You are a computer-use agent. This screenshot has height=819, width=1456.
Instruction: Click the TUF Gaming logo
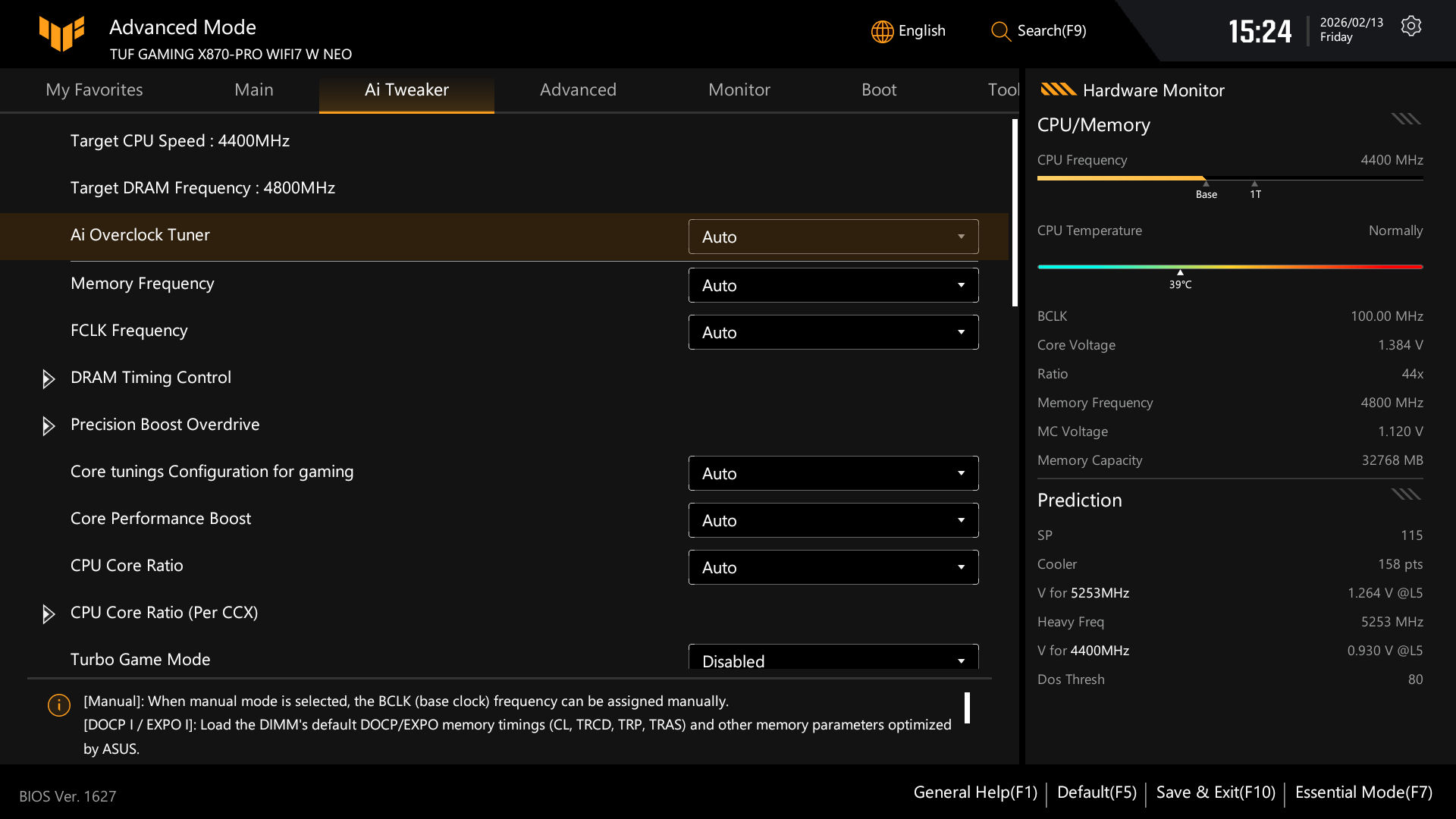point(62,34)
